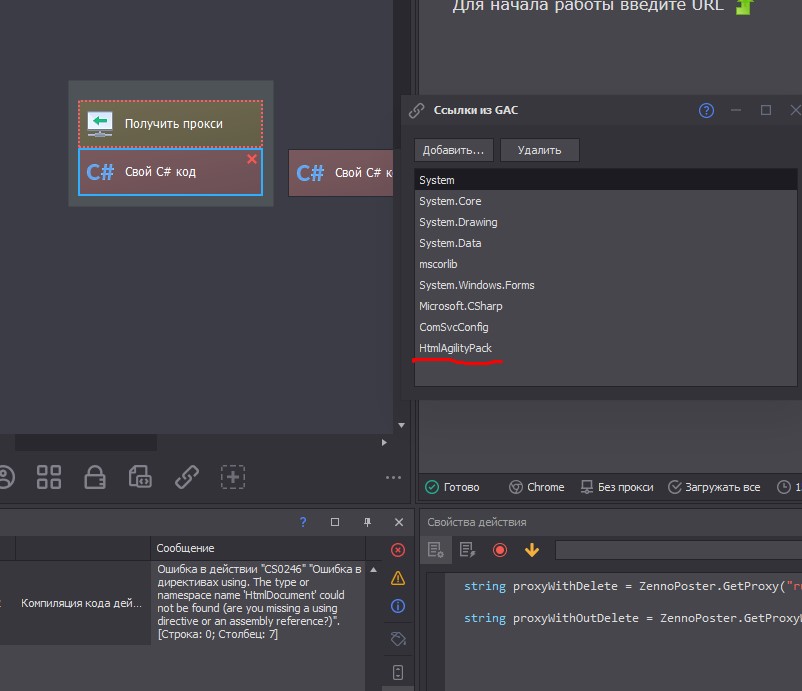802x691 pixels.
Task: Open help in the GAC references window
Action: (x=706, y=110)
